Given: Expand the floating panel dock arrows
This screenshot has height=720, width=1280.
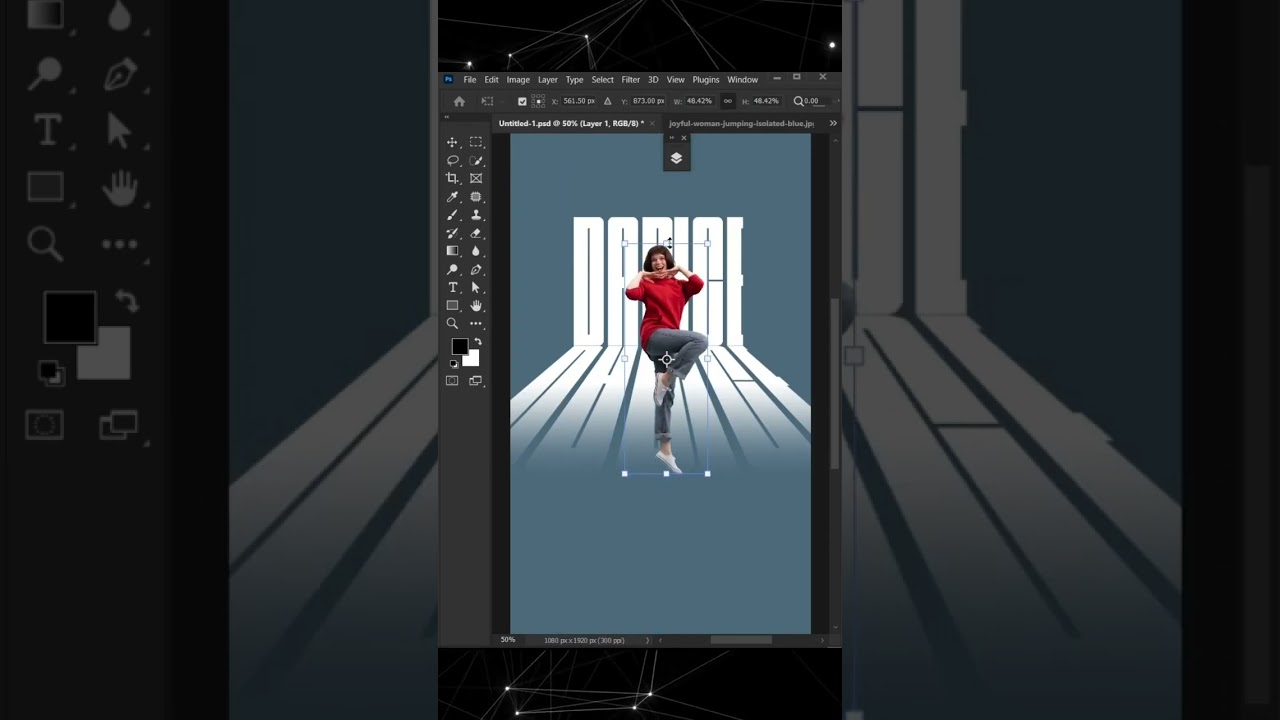Looking at the screenshot, I should click(x=671, y=137).
